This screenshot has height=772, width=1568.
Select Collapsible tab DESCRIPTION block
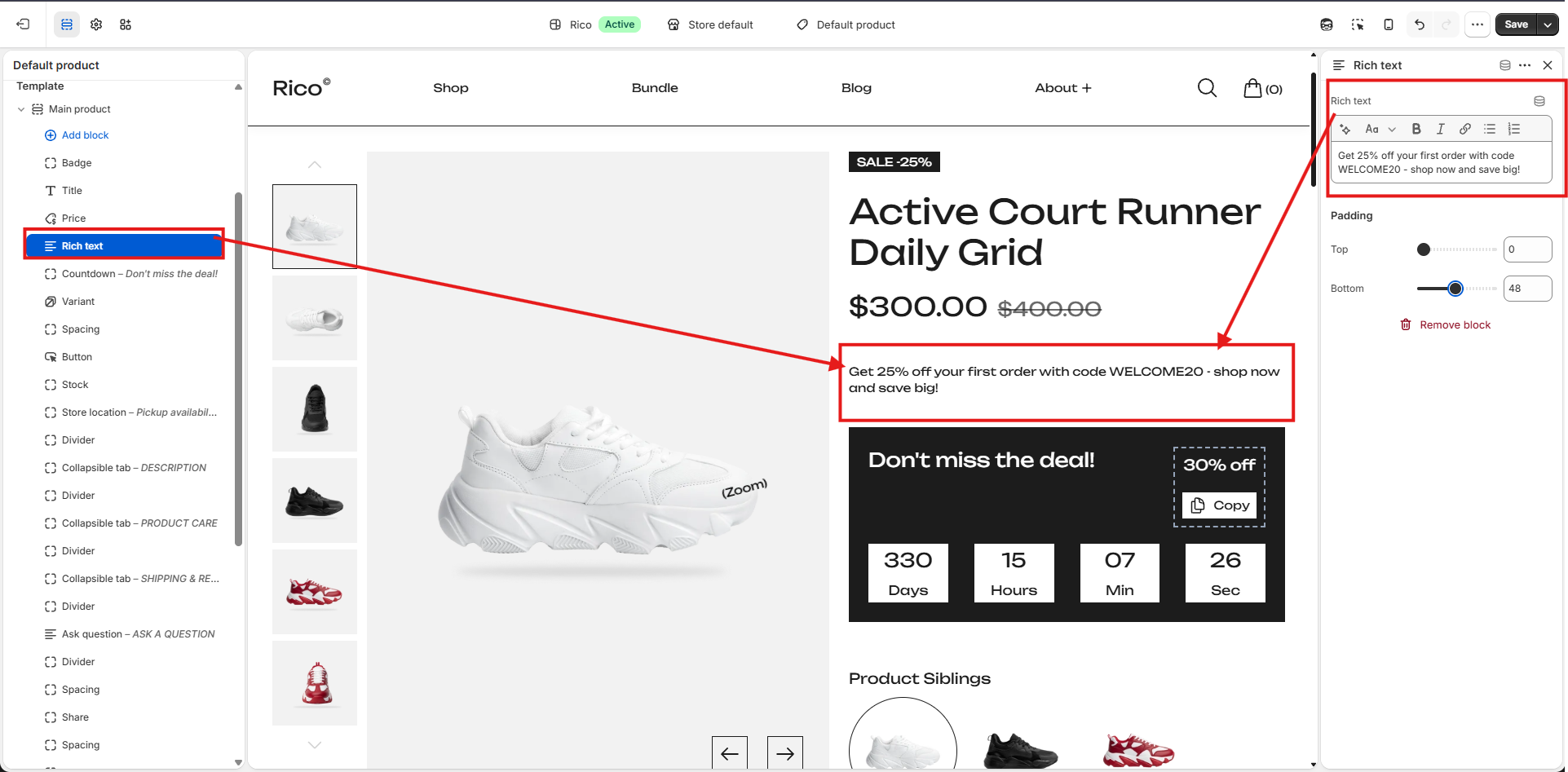click(124, 468)
